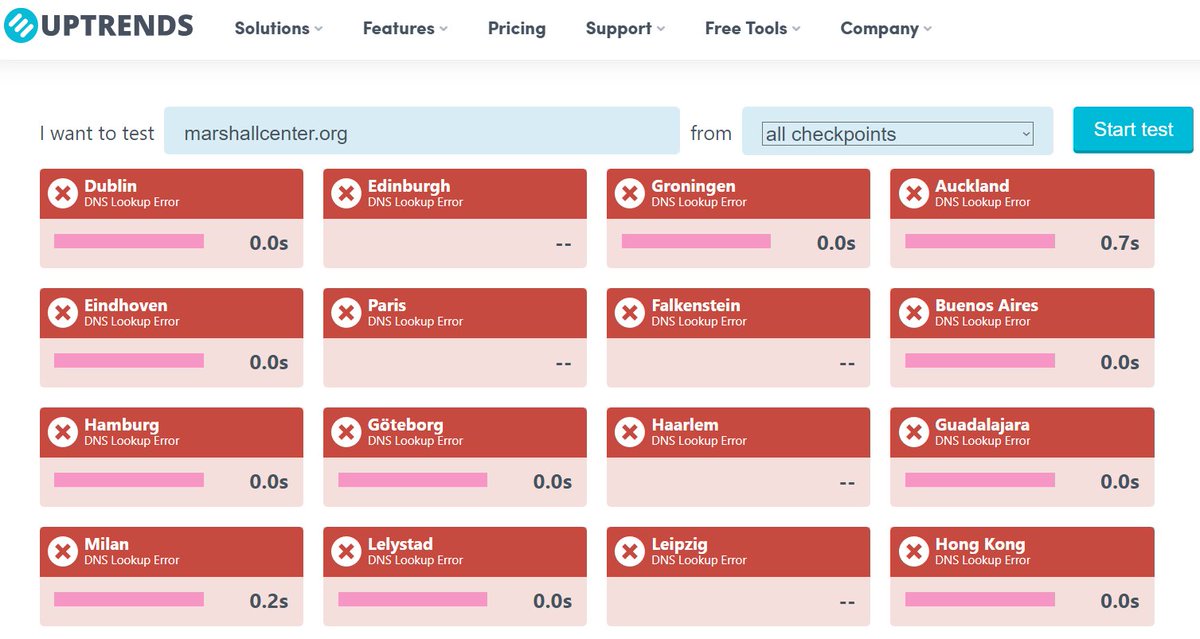The height and width of the screenshot is (639, 1200).
Task: Click the Milan load time bar
Action: 129,599
